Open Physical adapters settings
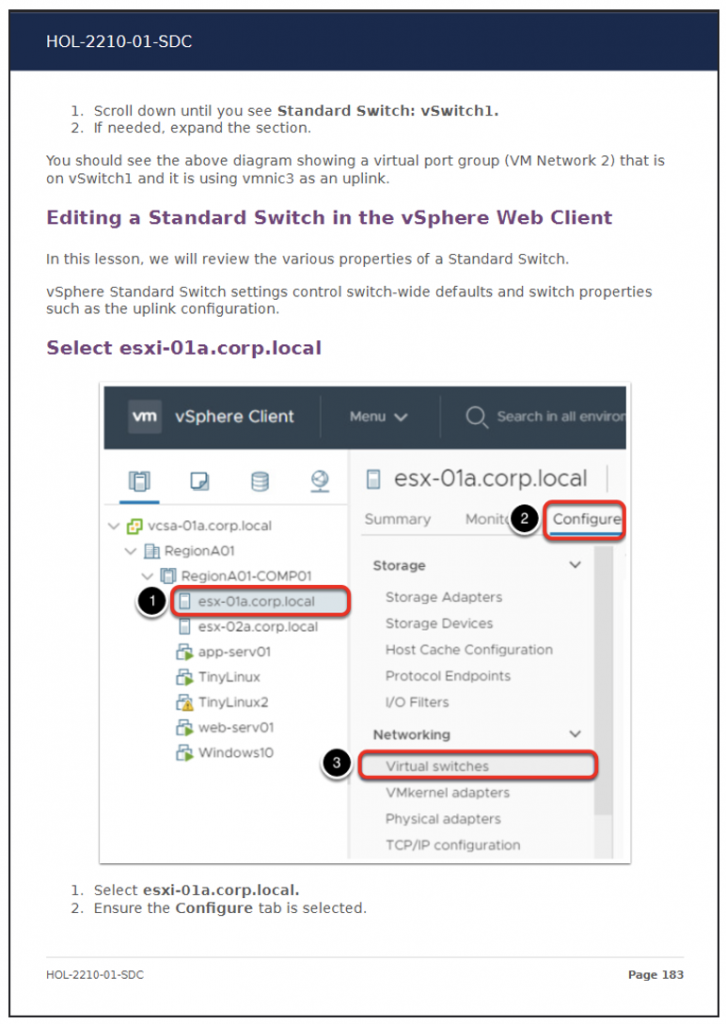Viewport: 726px width, 1024px height. click(x=443, y=819)
